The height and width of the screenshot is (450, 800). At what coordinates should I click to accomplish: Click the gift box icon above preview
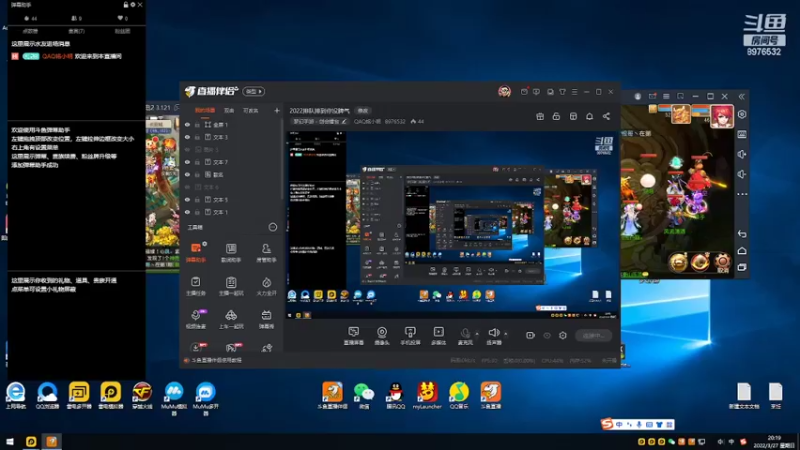point(540,116)
